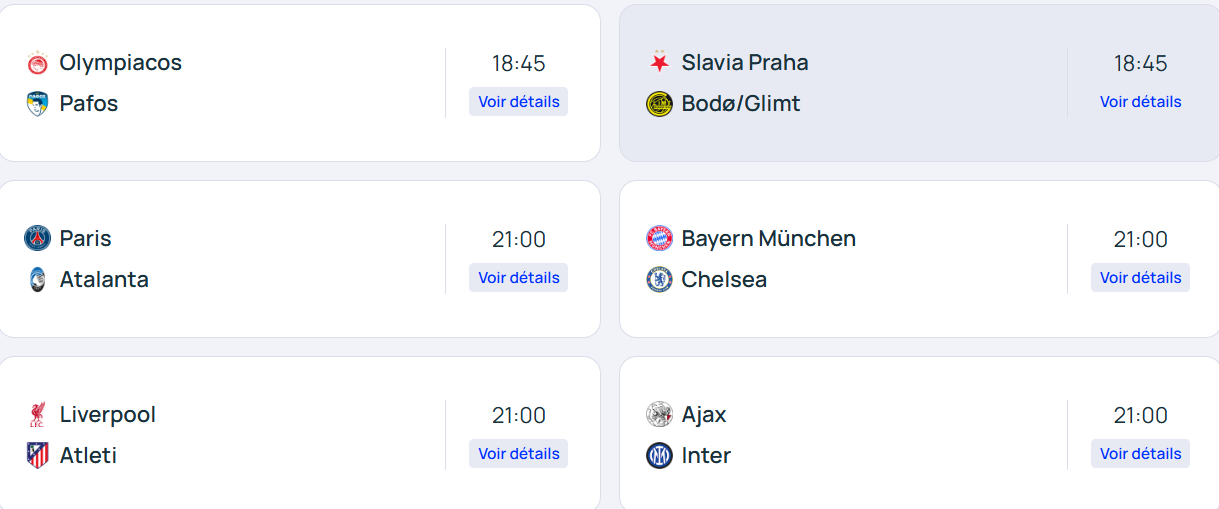Click the Paris Saint-Germain crest

click(x=37, y=239)
